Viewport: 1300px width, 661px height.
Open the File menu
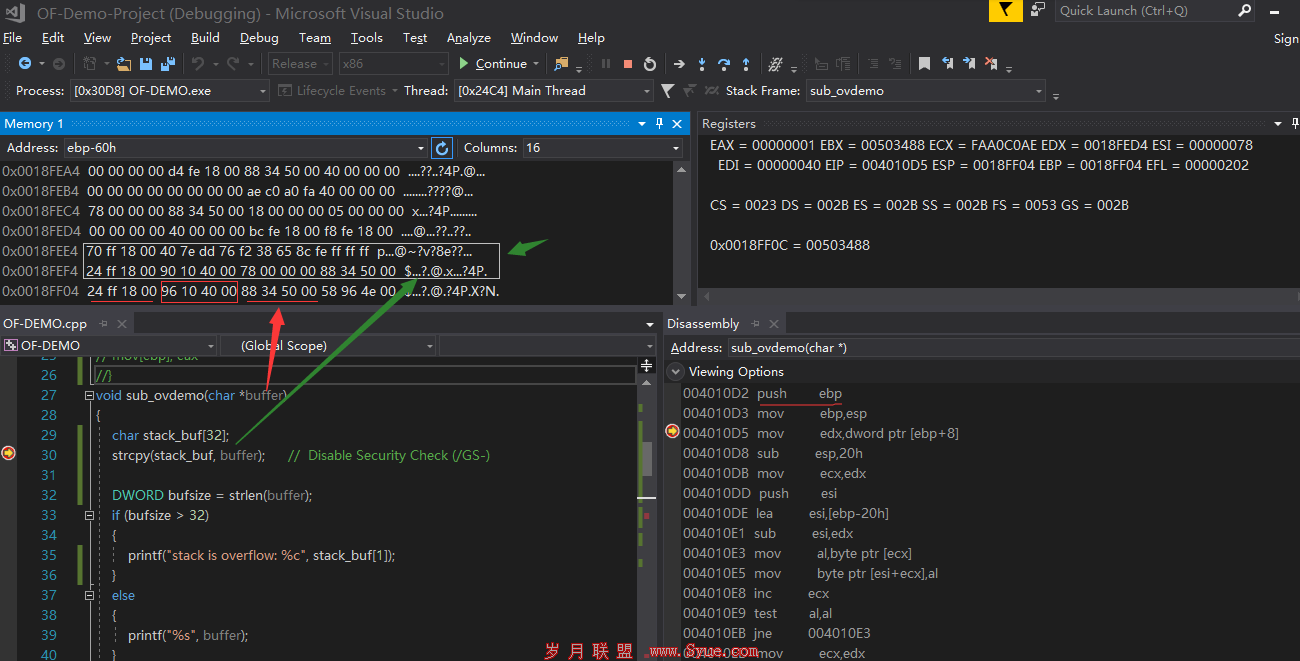(12, 38)
